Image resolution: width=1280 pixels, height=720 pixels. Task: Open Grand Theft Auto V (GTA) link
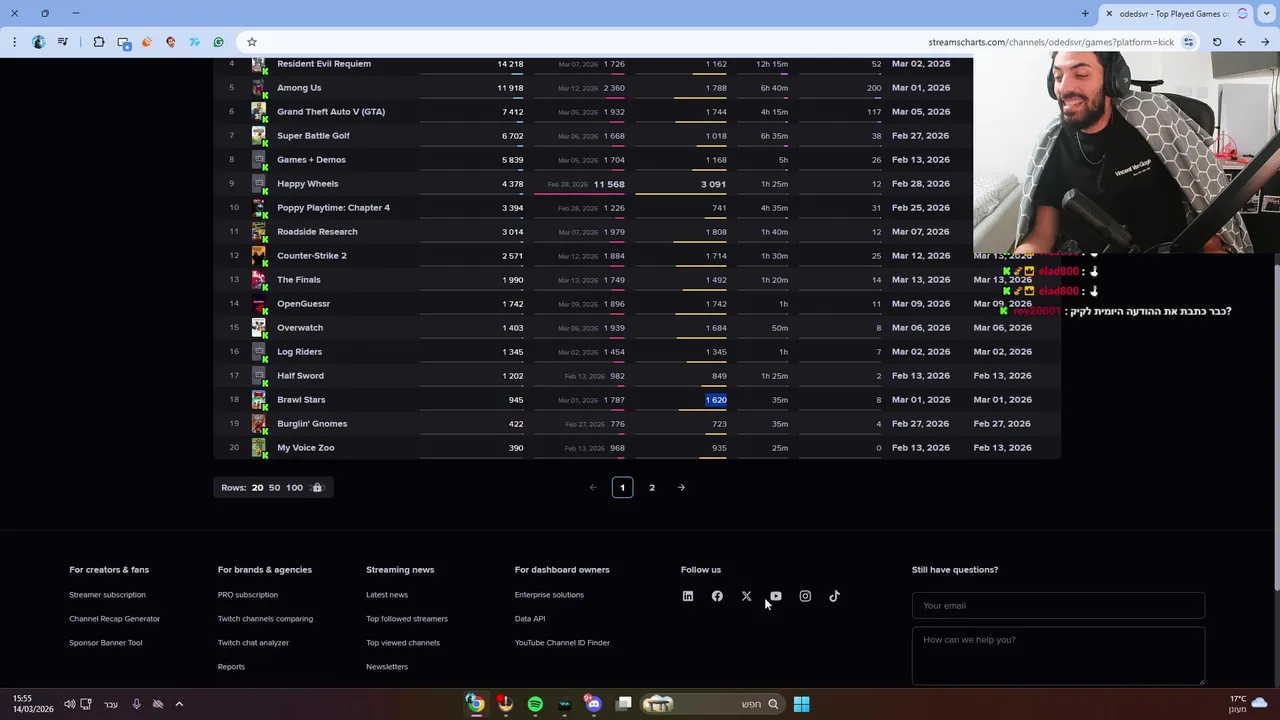coord(331,112)
